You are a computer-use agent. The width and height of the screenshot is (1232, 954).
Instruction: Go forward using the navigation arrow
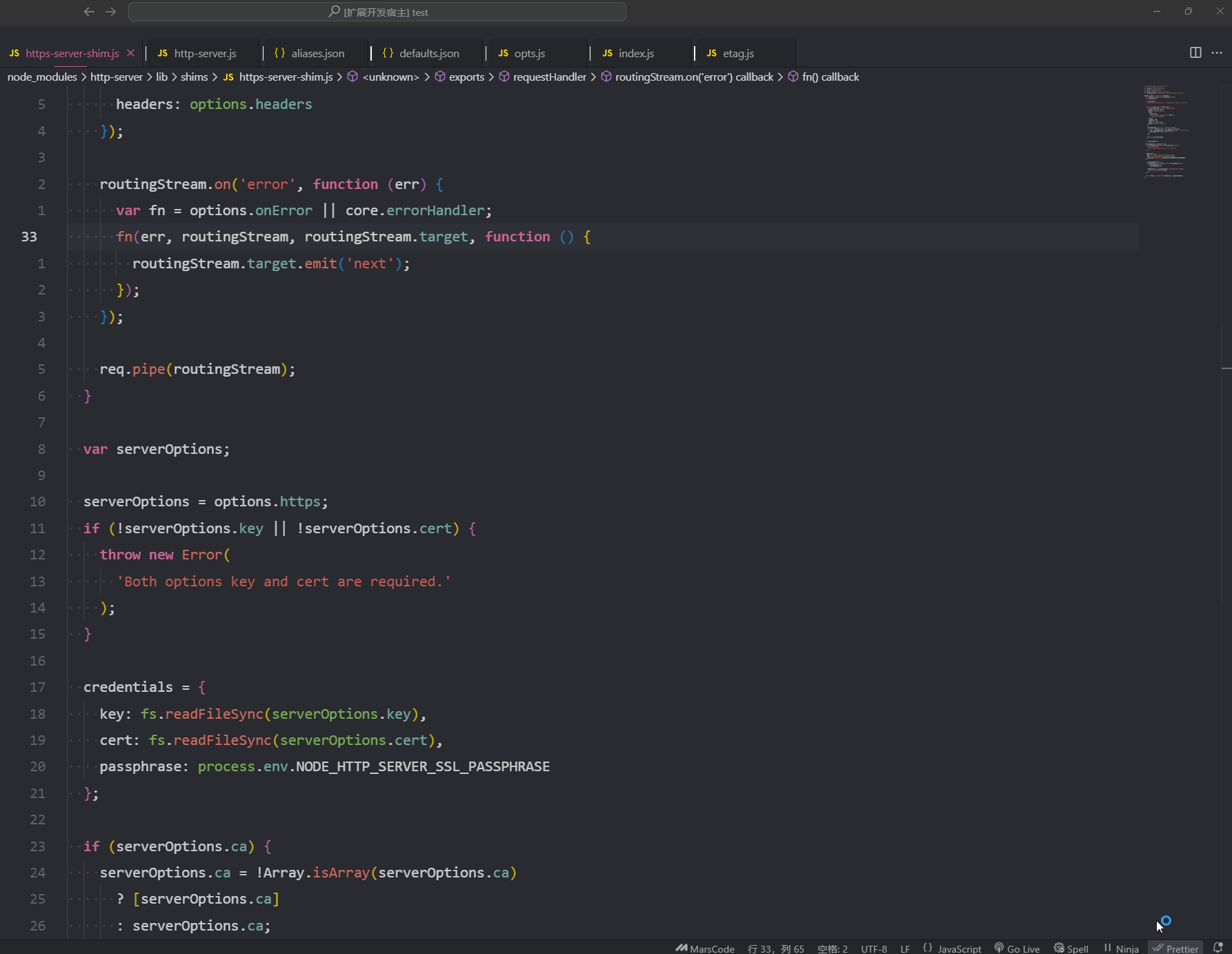pos(111,12)
